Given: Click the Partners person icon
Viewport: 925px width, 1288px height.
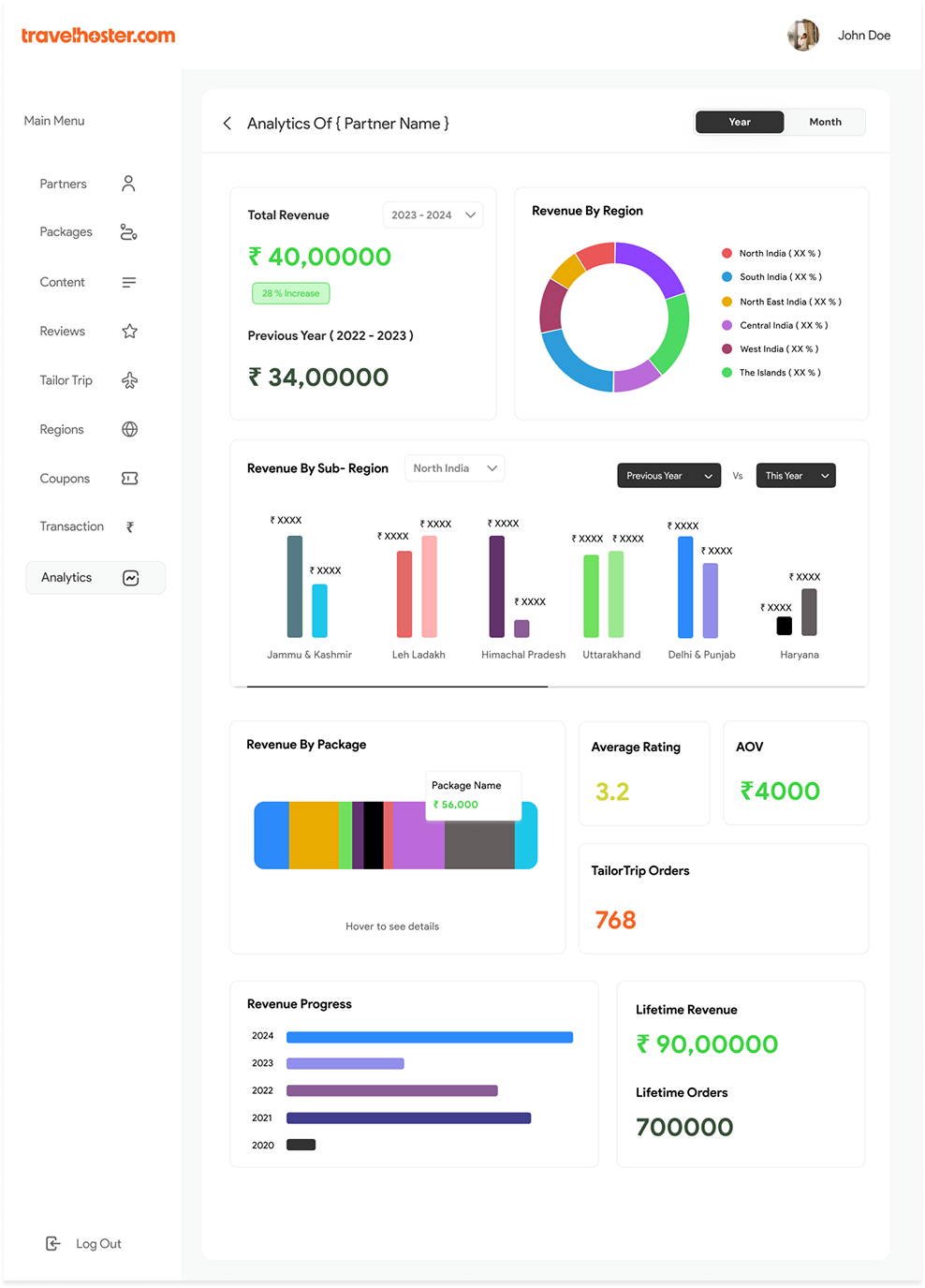Looking at the screenshot, I should 129,184.
